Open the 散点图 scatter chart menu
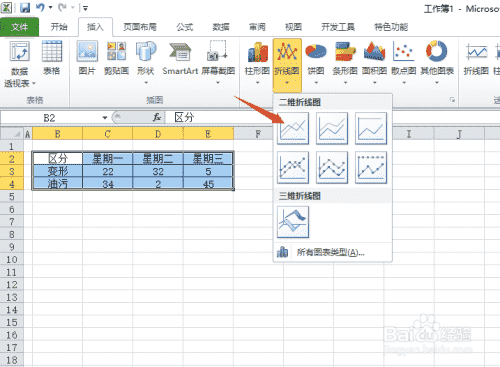The width and height of the screenshot is (500, 367). [404, 63]
